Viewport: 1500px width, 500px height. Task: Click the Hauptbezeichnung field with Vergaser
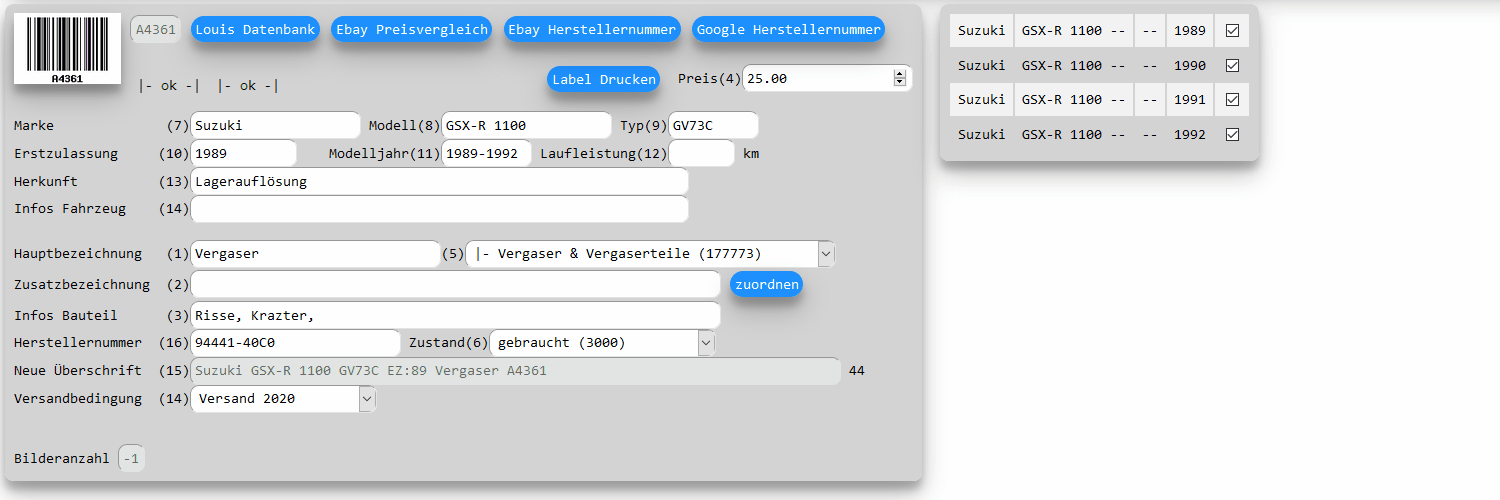pyautogui.click(x=315, y=254)
